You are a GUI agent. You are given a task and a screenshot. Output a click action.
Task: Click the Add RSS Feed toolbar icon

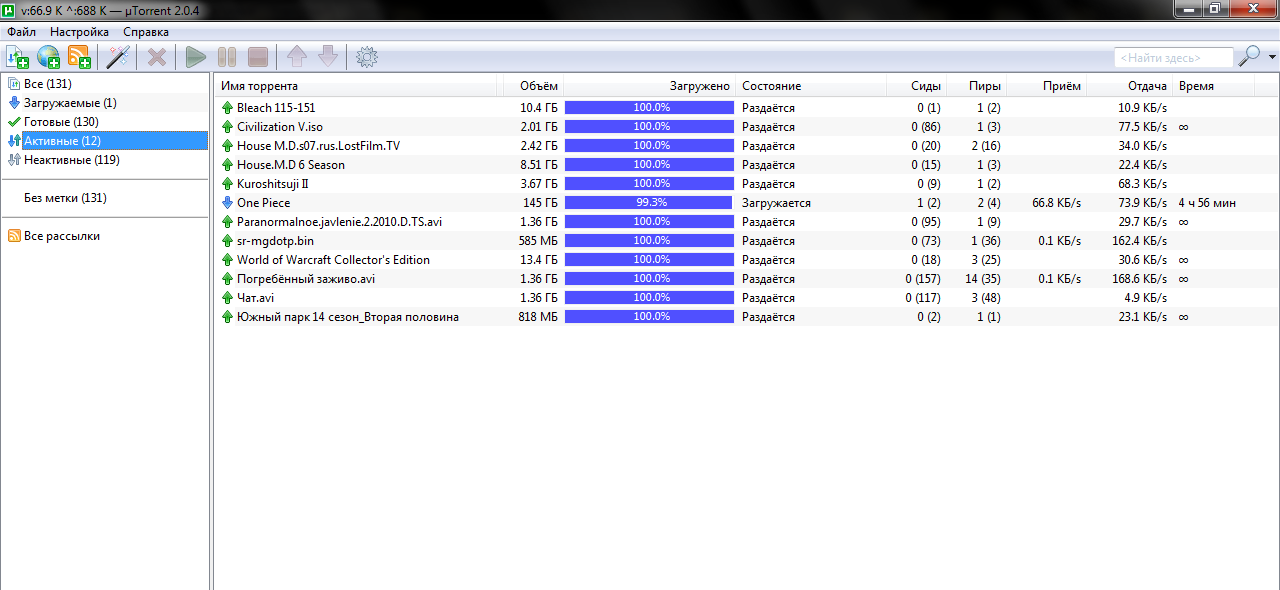pos(79,57)
